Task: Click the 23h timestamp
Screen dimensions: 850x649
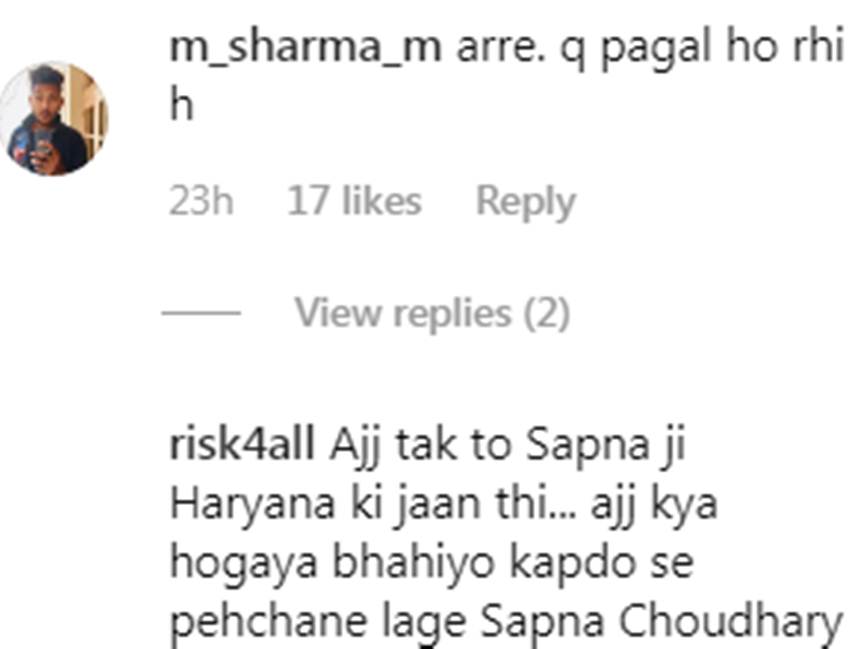Action: pos(201,201)
